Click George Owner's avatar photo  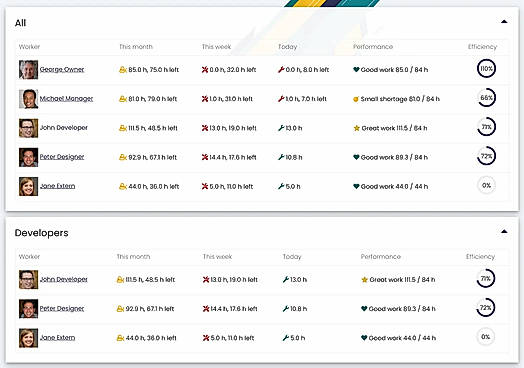click(28, 70)
